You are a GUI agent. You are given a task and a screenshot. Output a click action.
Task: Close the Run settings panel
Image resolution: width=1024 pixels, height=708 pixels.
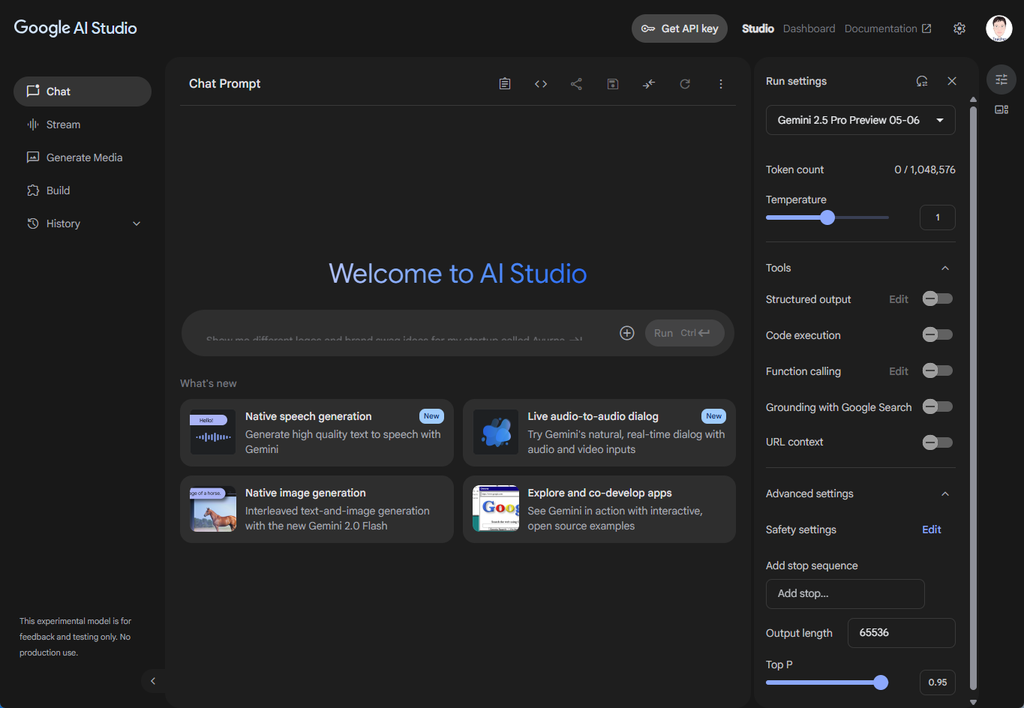click(952, 81)
